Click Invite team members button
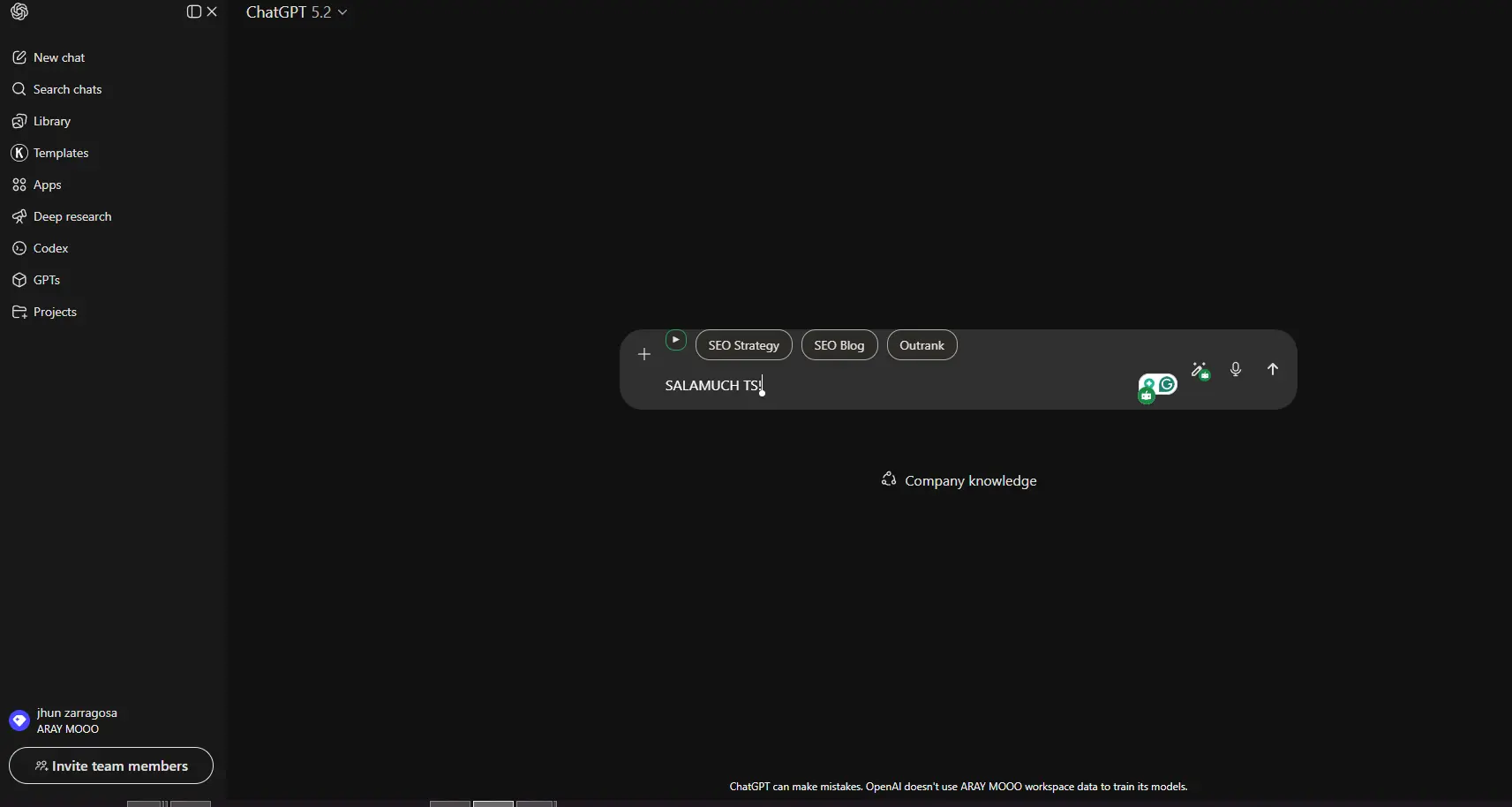Screen dimensions: 1512x807 pos(111,766)
